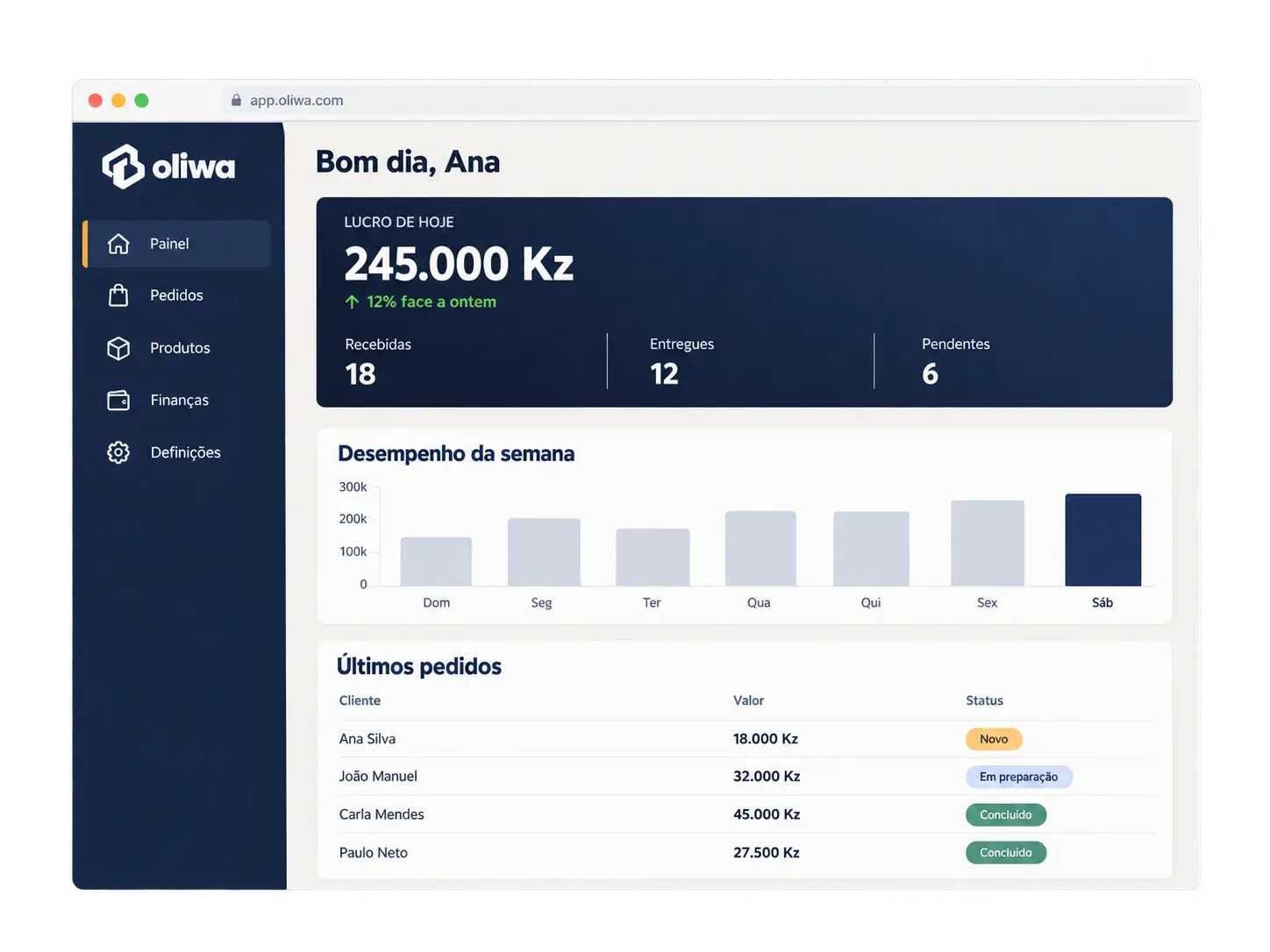Viewport: 1270px width, 952px height.
Task: Click the Definições gear icon
Action: click(x=118, y=452)
